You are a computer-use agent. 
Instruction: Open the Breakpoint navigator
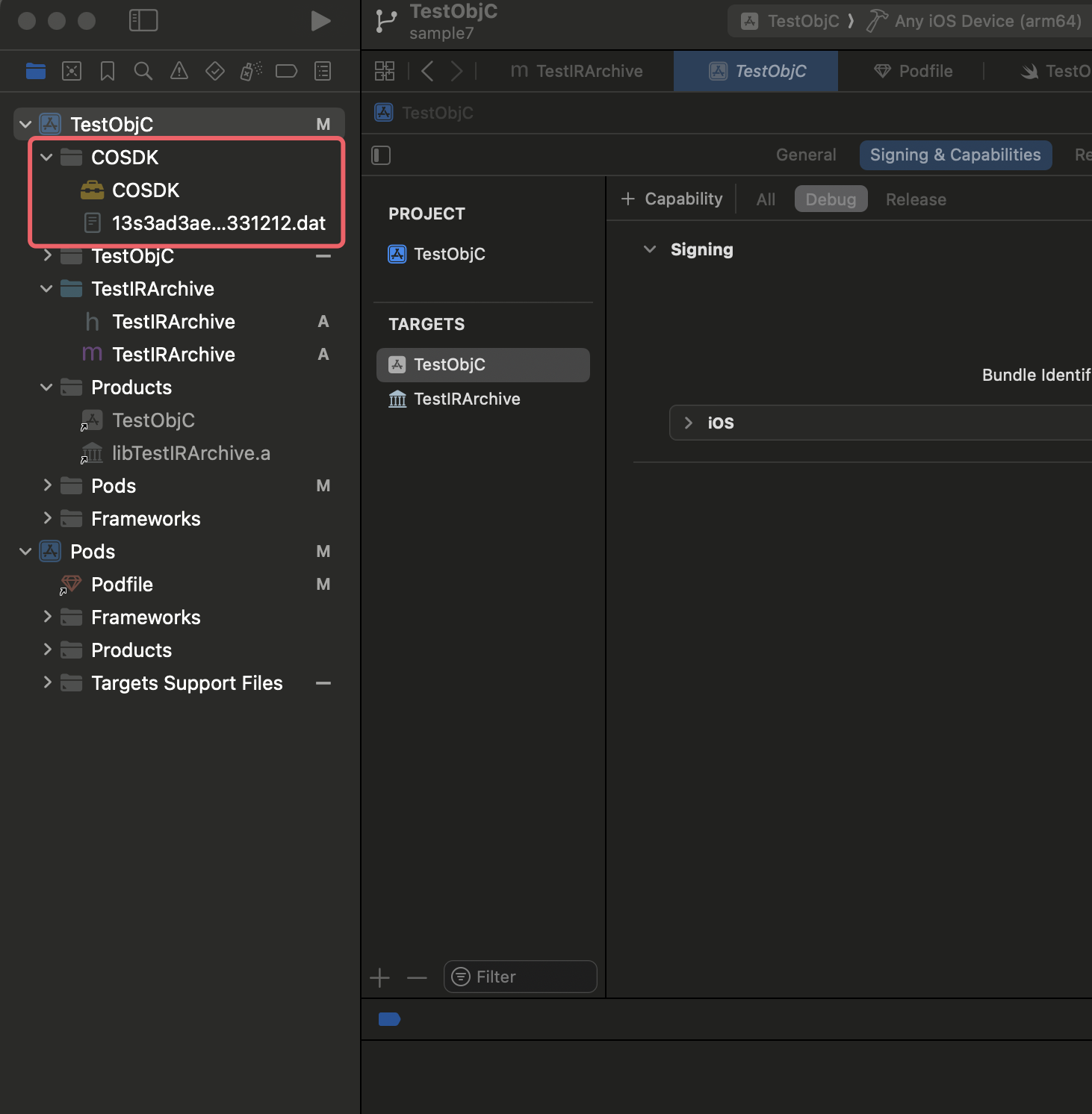[287, 71]
